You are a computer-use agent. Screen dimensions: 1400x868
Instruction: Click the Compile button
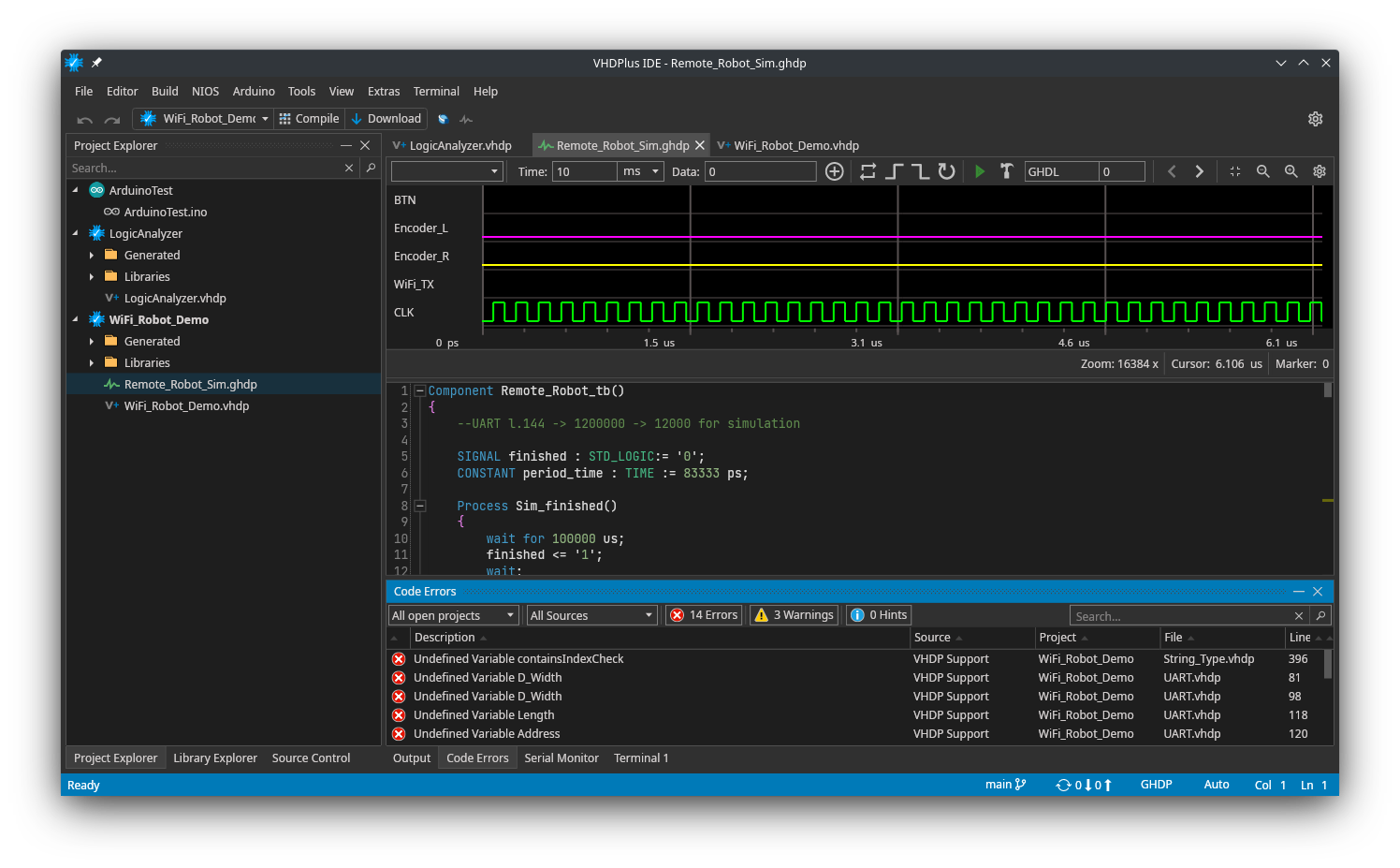point(309,119)
